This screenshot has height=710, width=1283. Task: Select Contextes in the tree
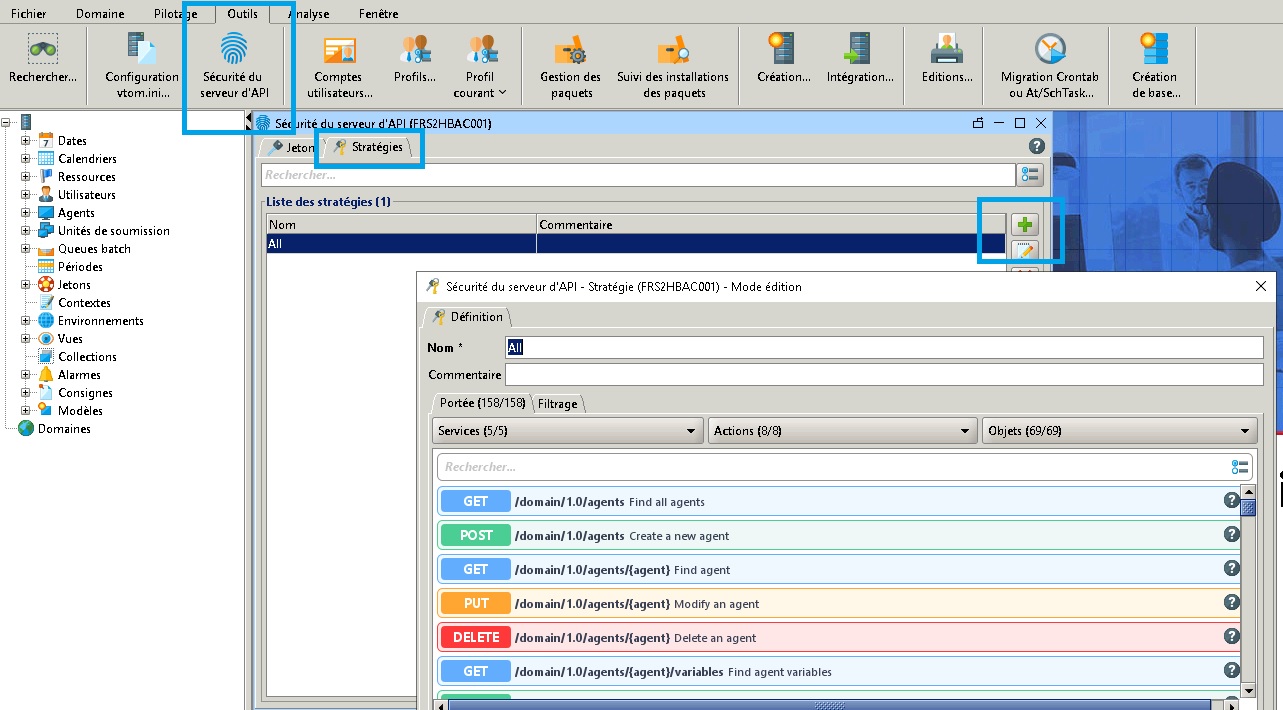tap(84, 303)
